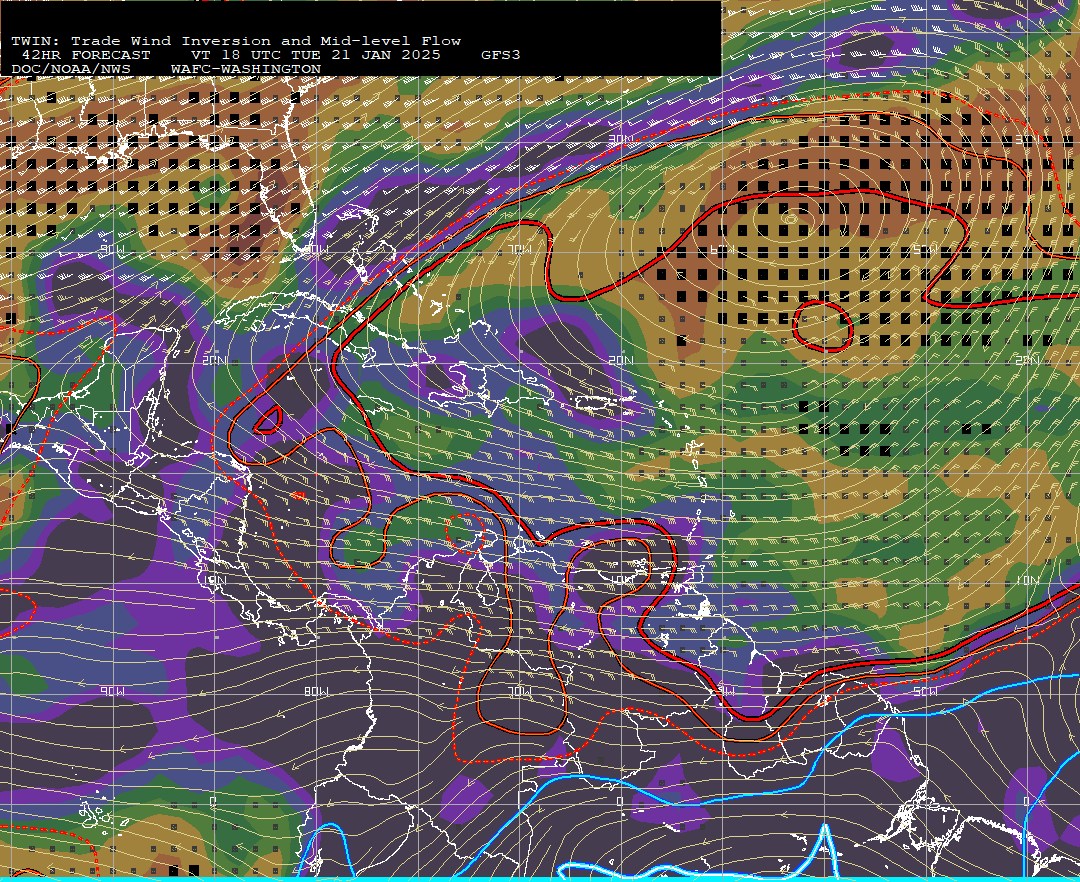Click the small red teardrop contour east of the Yucatan
Viewport: 1080px width, 882px height.
(268, 420)
